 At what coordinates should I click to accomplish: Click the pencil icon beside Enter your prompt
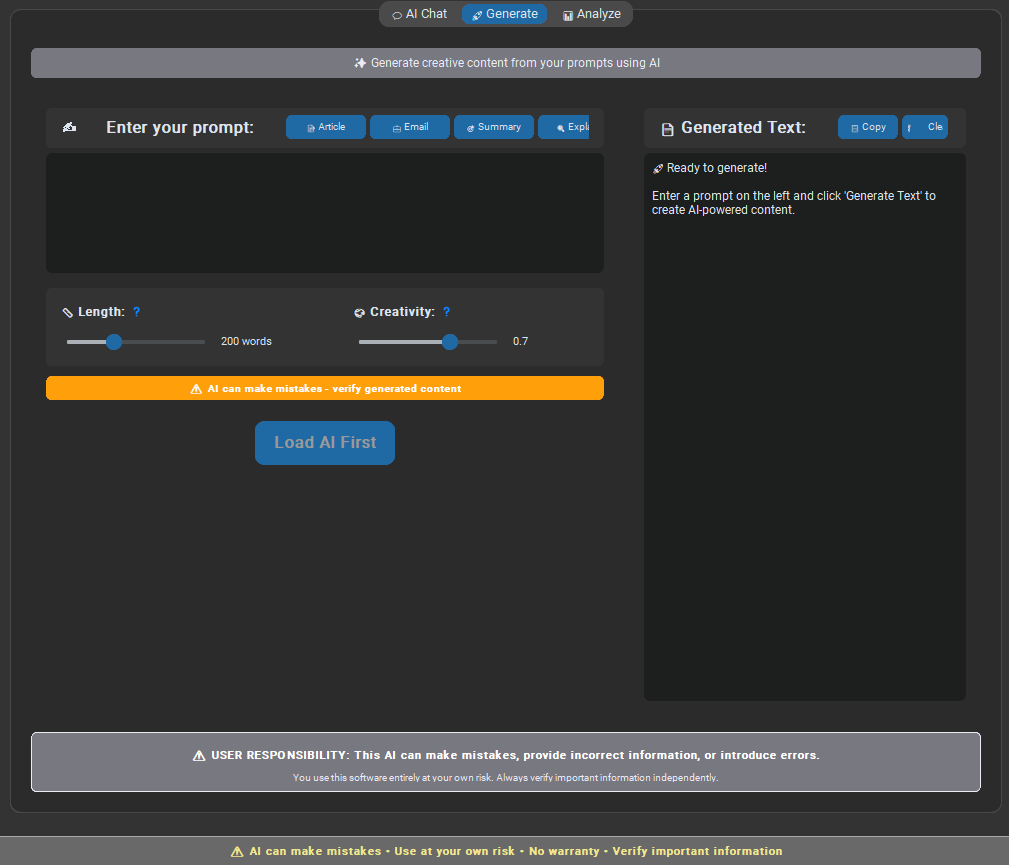pos(69,128)
